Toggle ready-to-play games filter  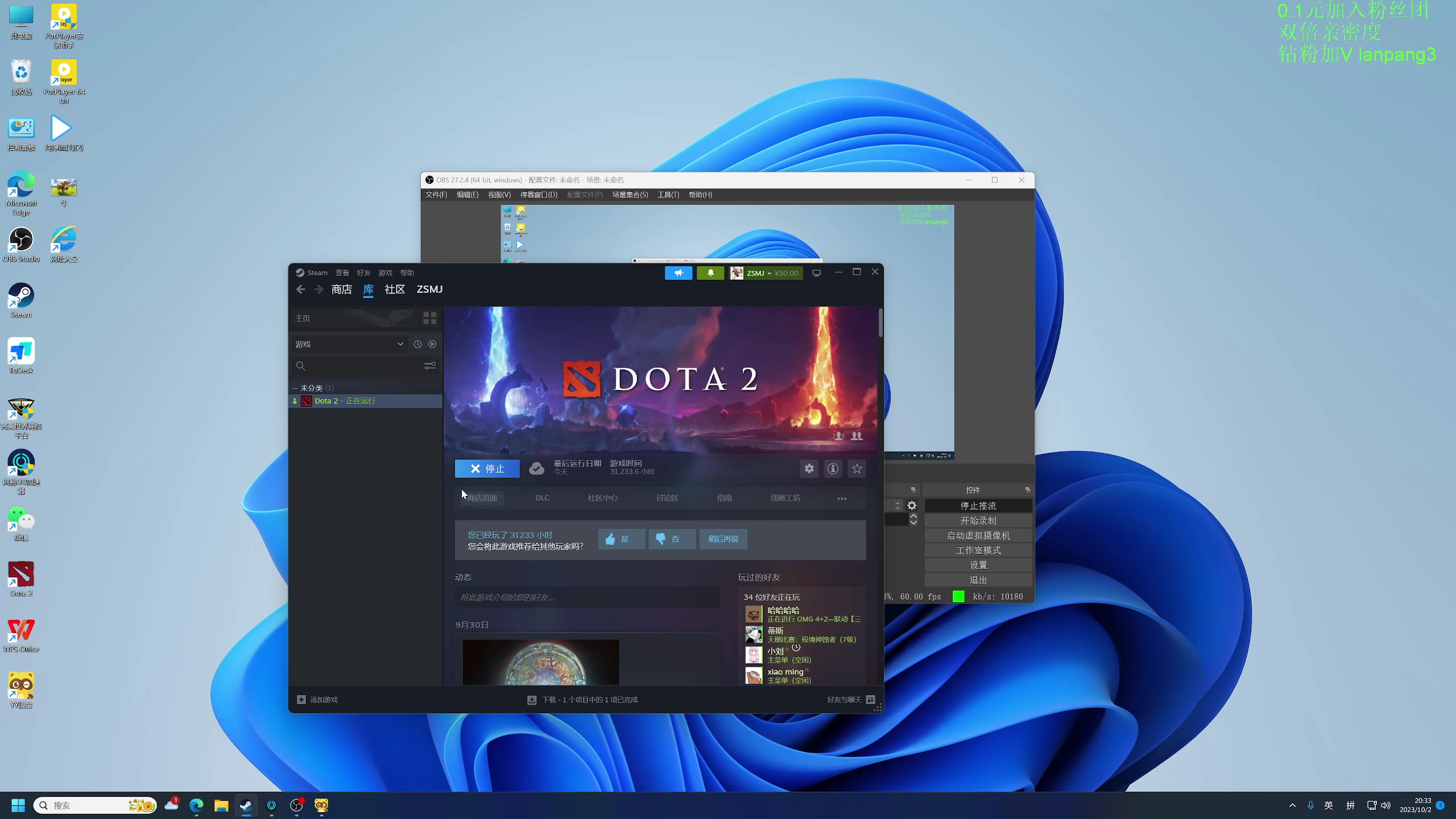pyautogui.click(x=432, y=344)
